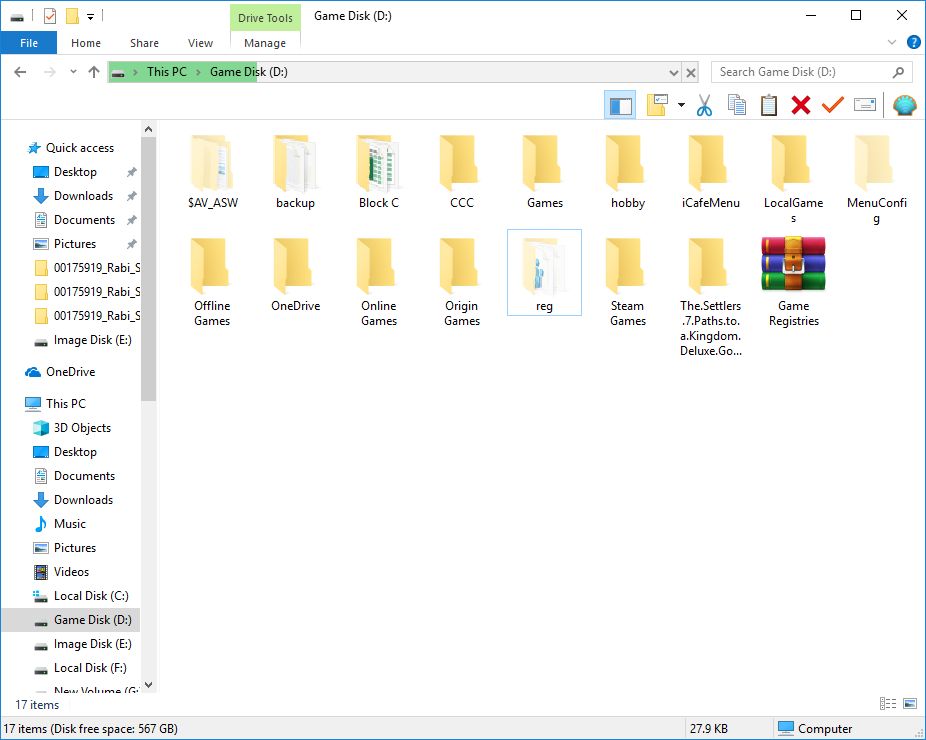This screenshot has width=926, height=740.
Task: Click the New Folder icon on the toolbar
Action: click(x=656, y=104)
